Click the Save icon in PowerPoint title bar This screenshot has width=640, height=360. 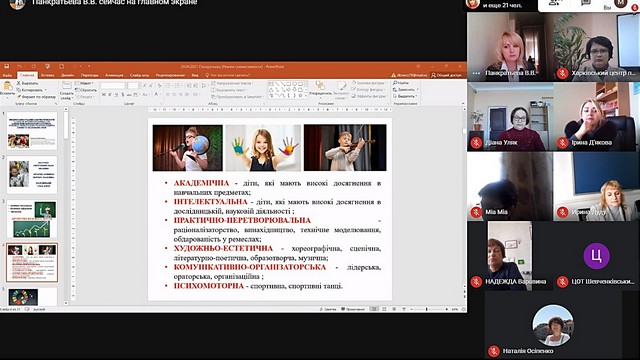pyautogui.click(x=7, y=67)
